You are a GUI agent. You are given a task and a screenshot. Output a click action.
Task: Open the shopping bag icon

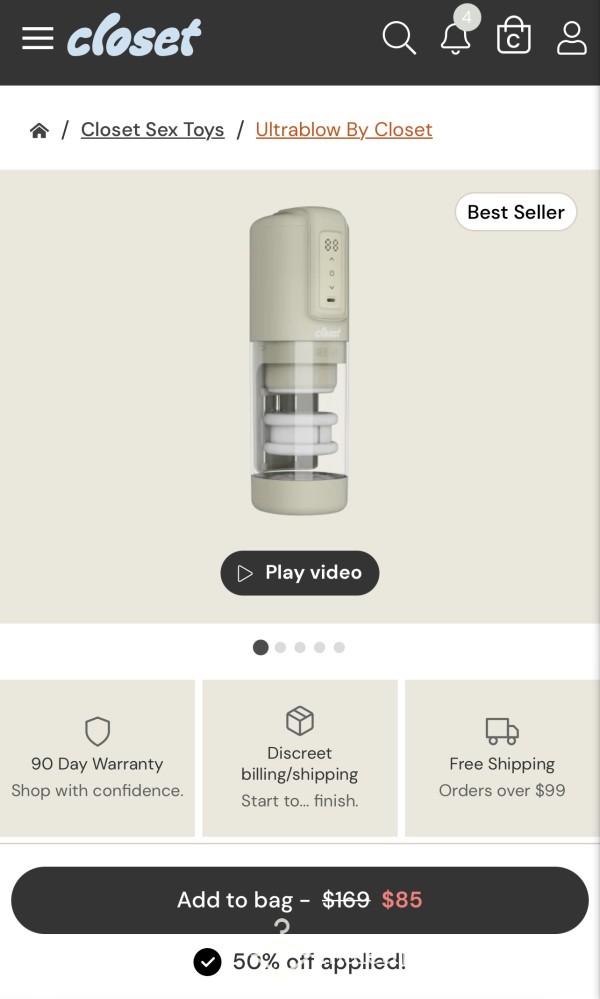513,34
